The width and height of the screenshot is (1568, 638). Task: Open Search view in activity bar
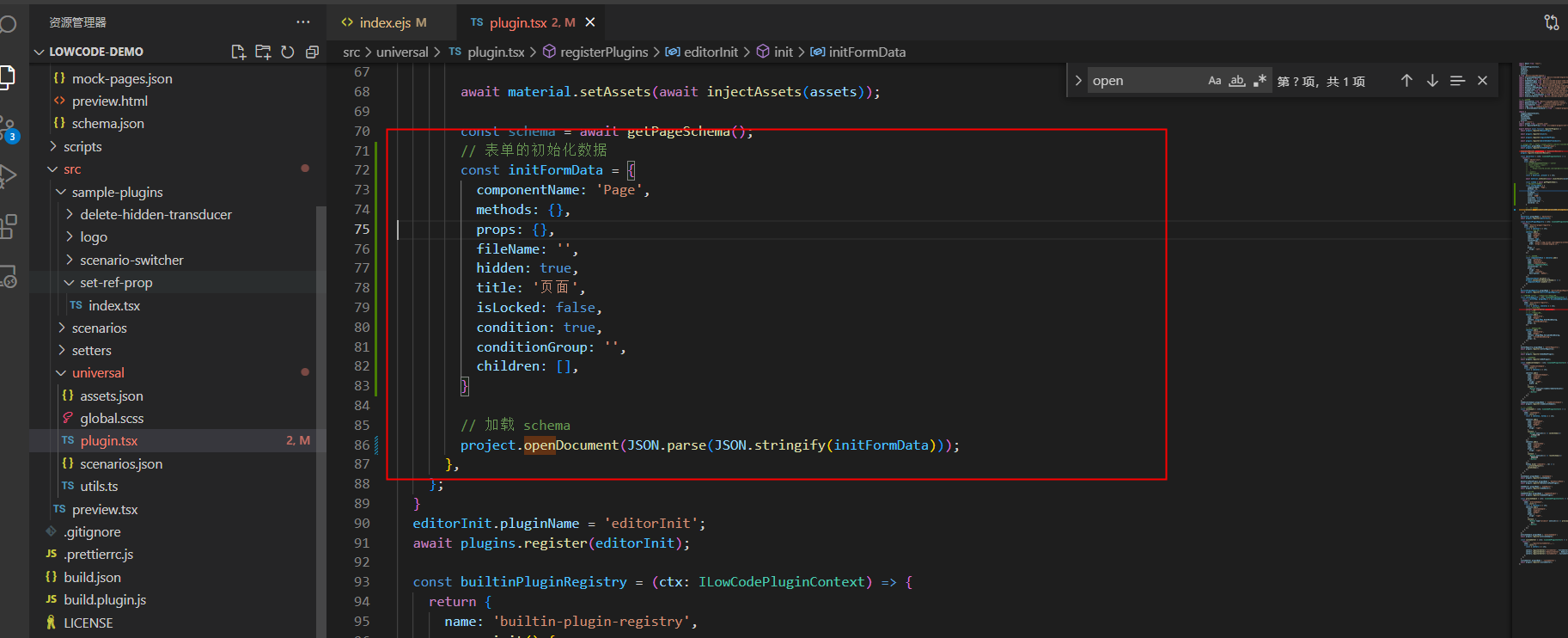8,24
